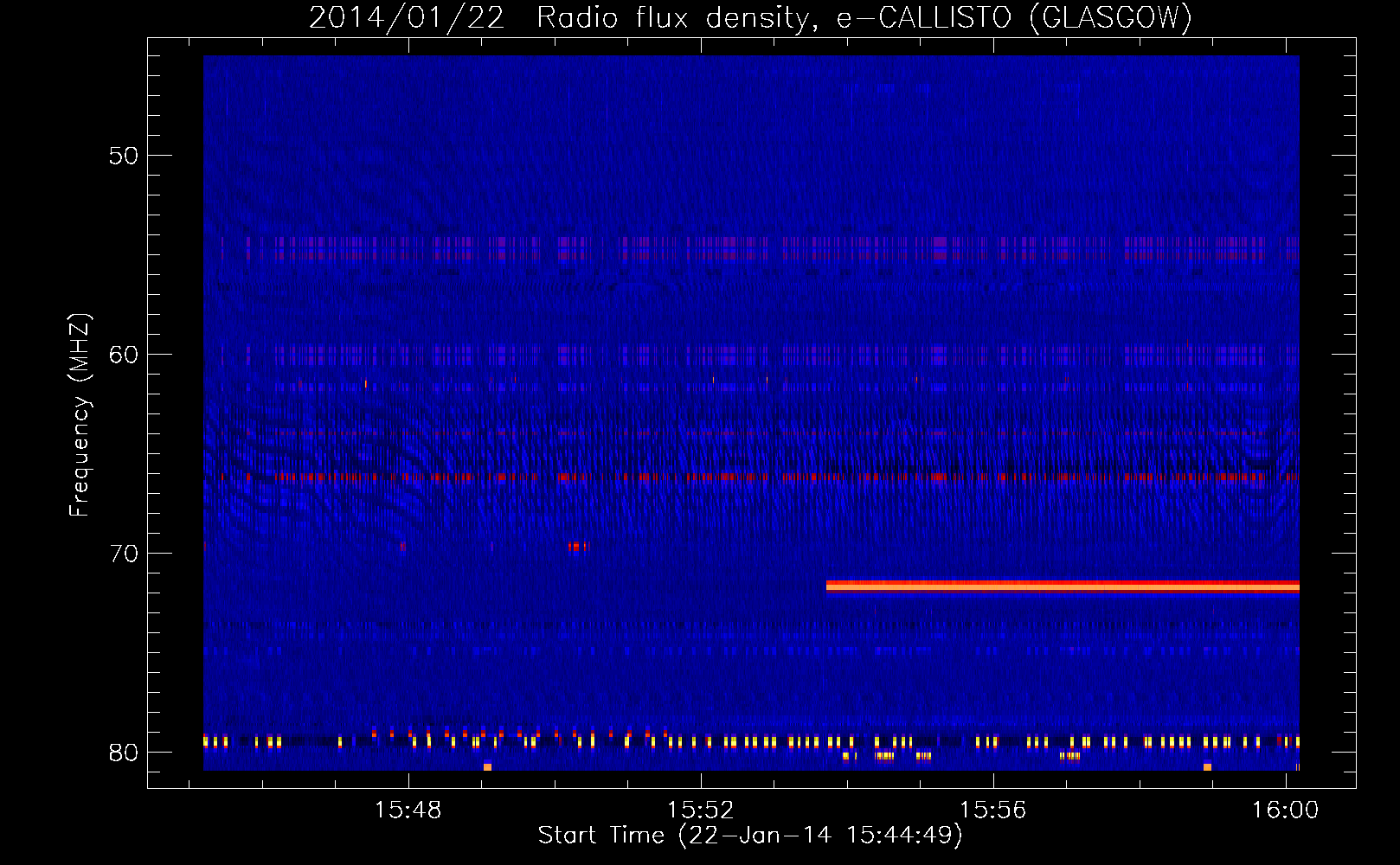
Task: Click the "Frequency (MHZ)" axis label
Action: coord(80,415)
